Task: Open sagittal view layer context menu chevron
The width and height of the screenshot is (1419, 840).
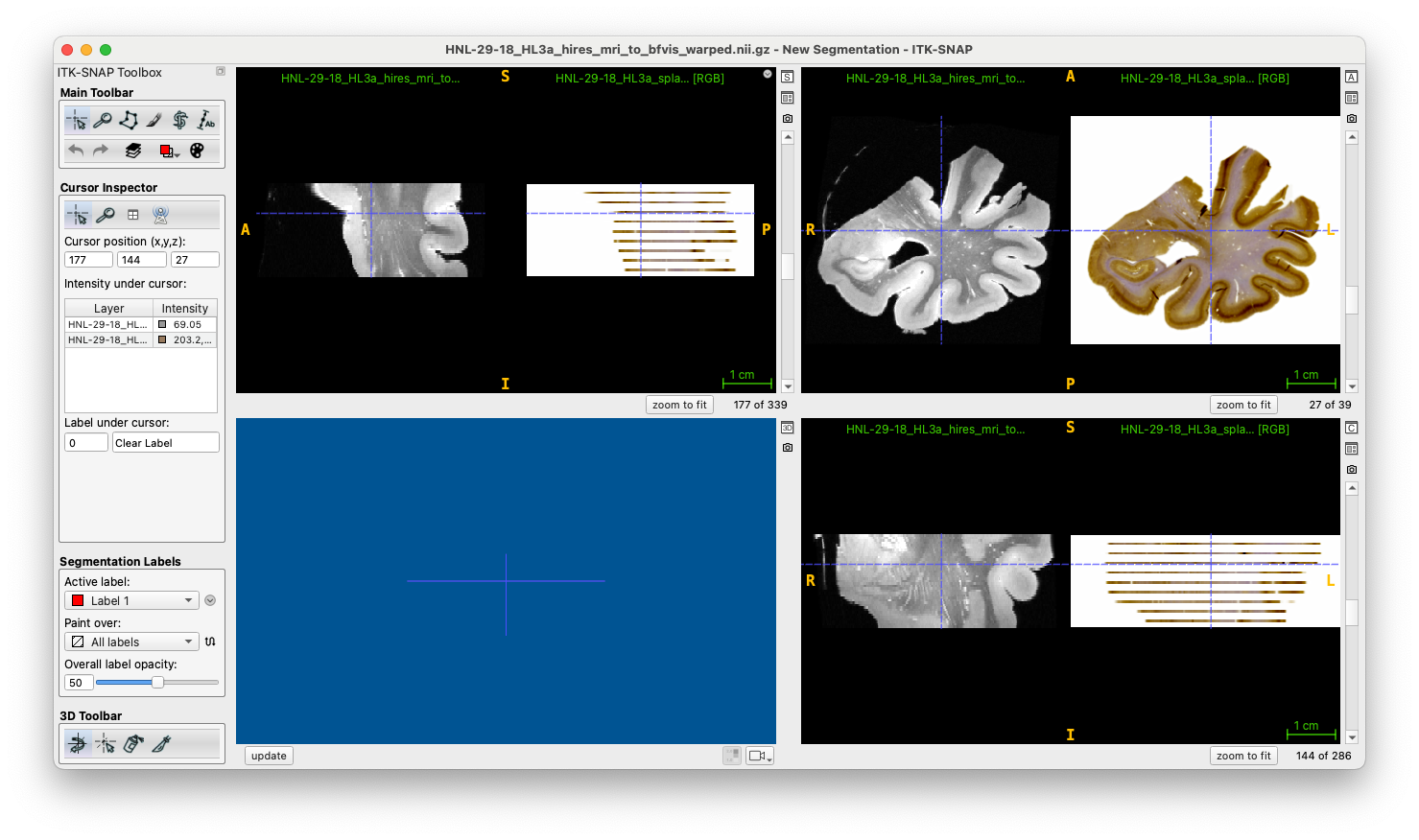Action: [x=768, y=74]
